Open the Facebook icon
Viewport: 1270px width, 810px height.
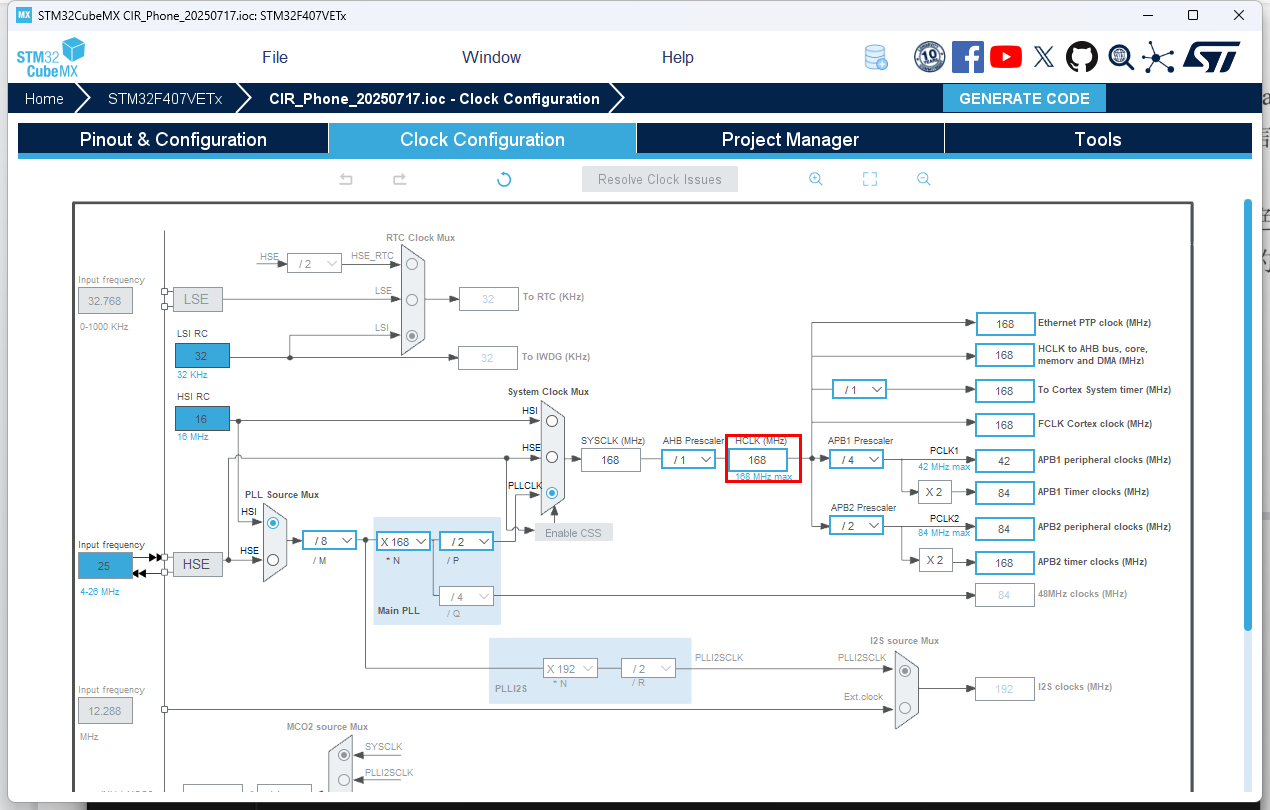click(968, 57)
